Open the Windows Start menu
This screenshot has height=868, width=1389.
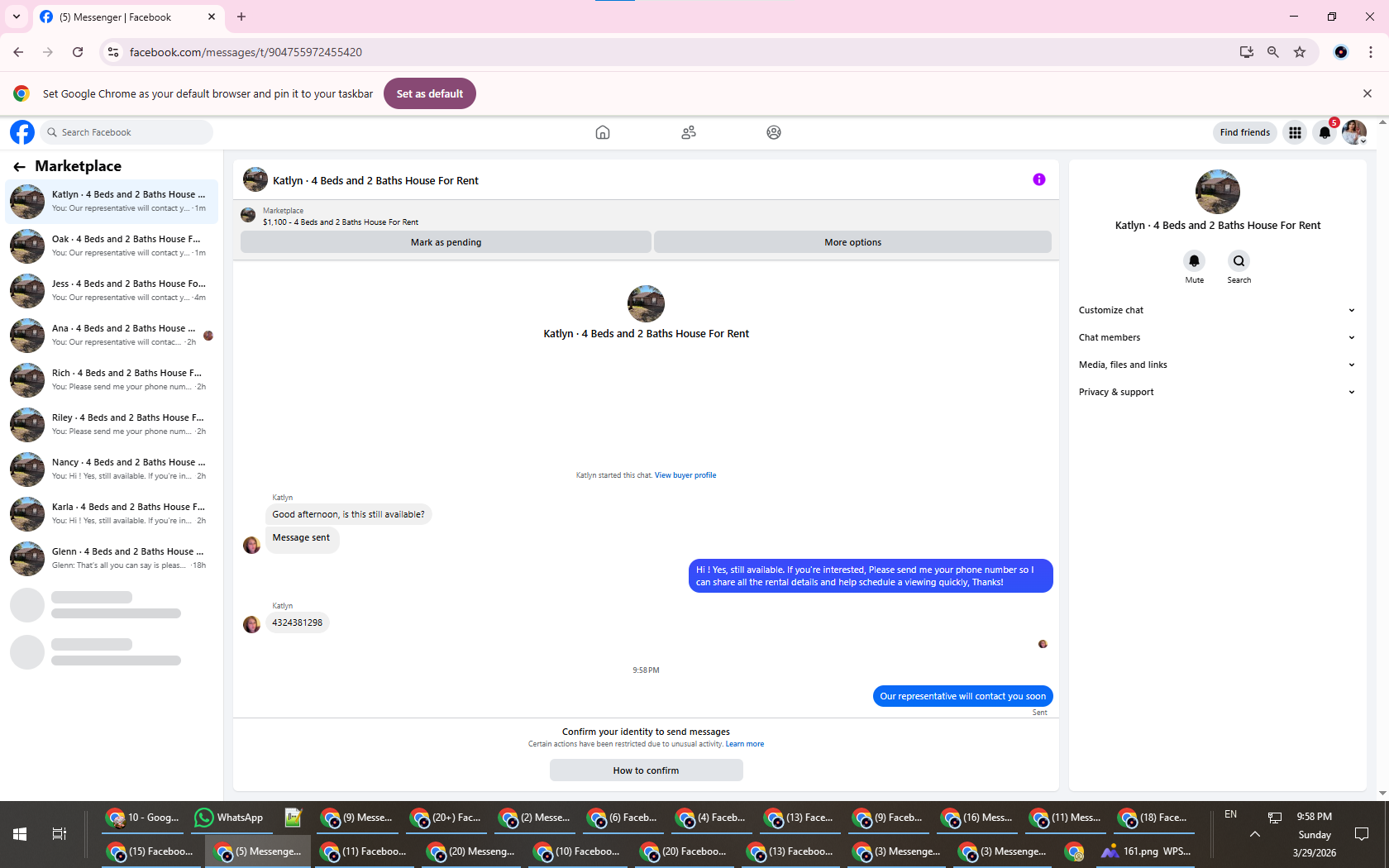(20, 834)
